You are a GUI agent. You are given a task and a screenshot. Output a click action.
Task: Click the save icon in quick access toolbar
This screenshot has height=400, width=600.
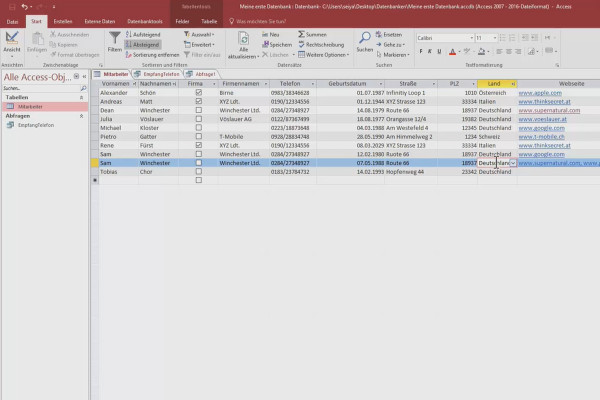tap(12, 7)
